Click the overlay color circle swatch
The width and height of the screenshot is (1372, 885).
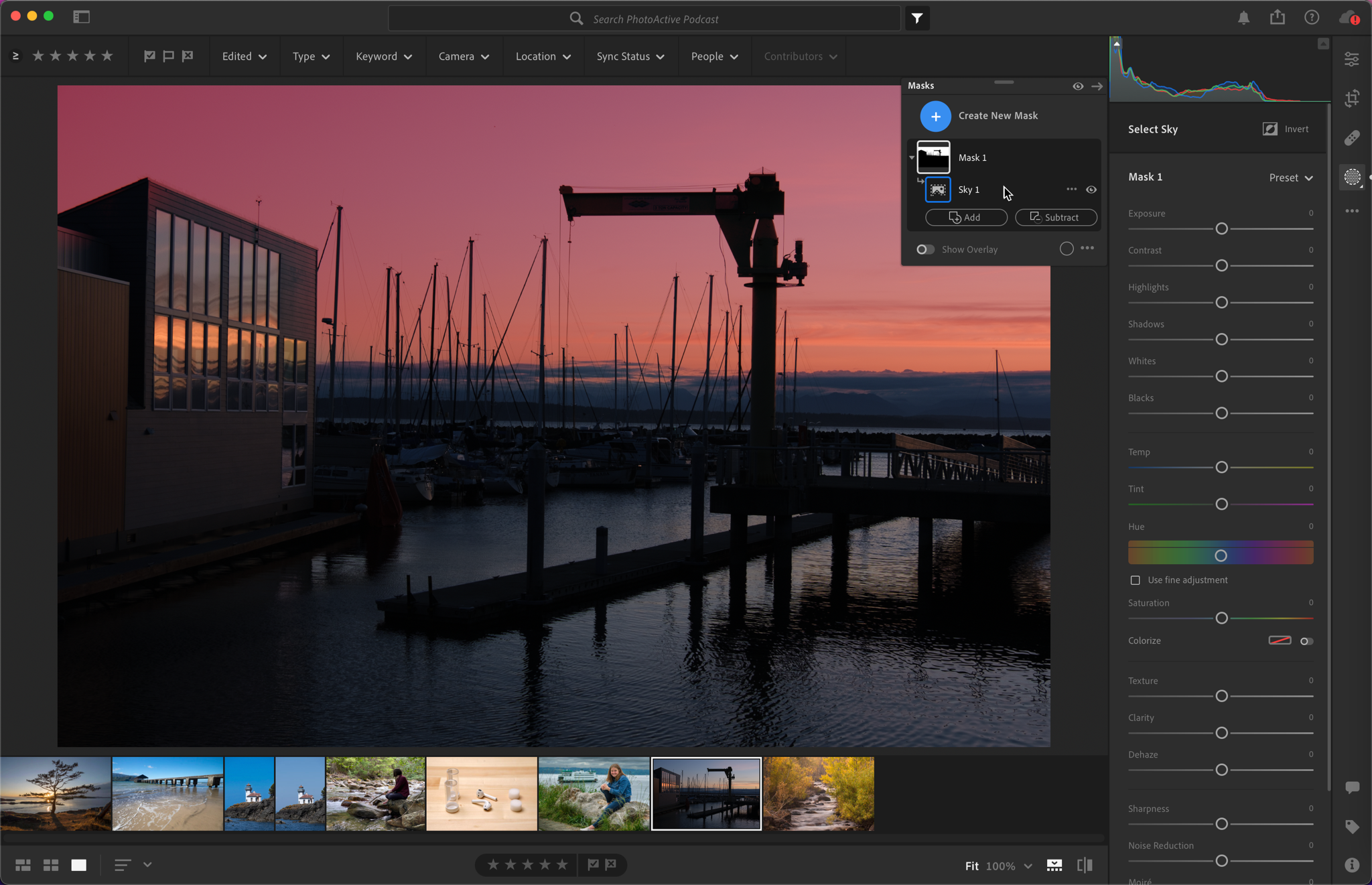tap(1067, 249)
